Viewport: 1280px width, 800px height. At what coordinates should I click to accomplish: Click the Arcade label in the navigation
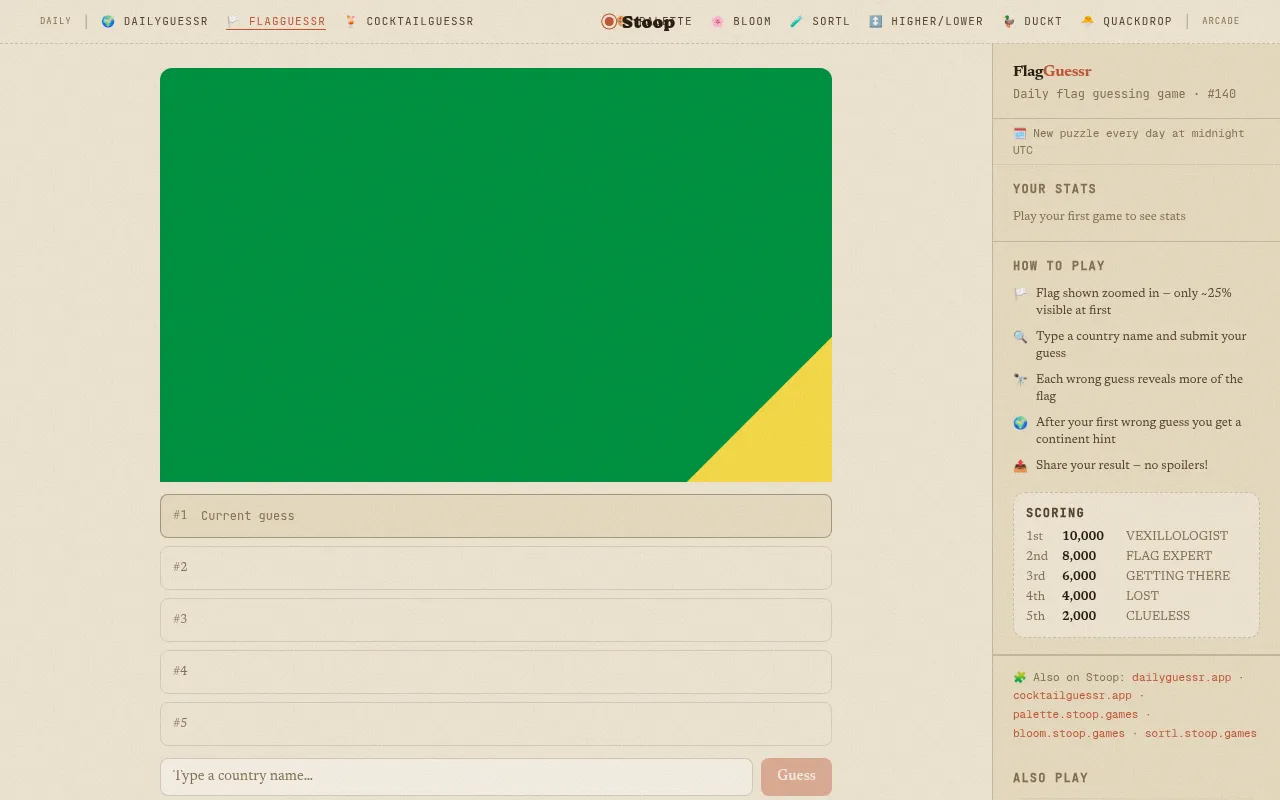point(1221,21)
